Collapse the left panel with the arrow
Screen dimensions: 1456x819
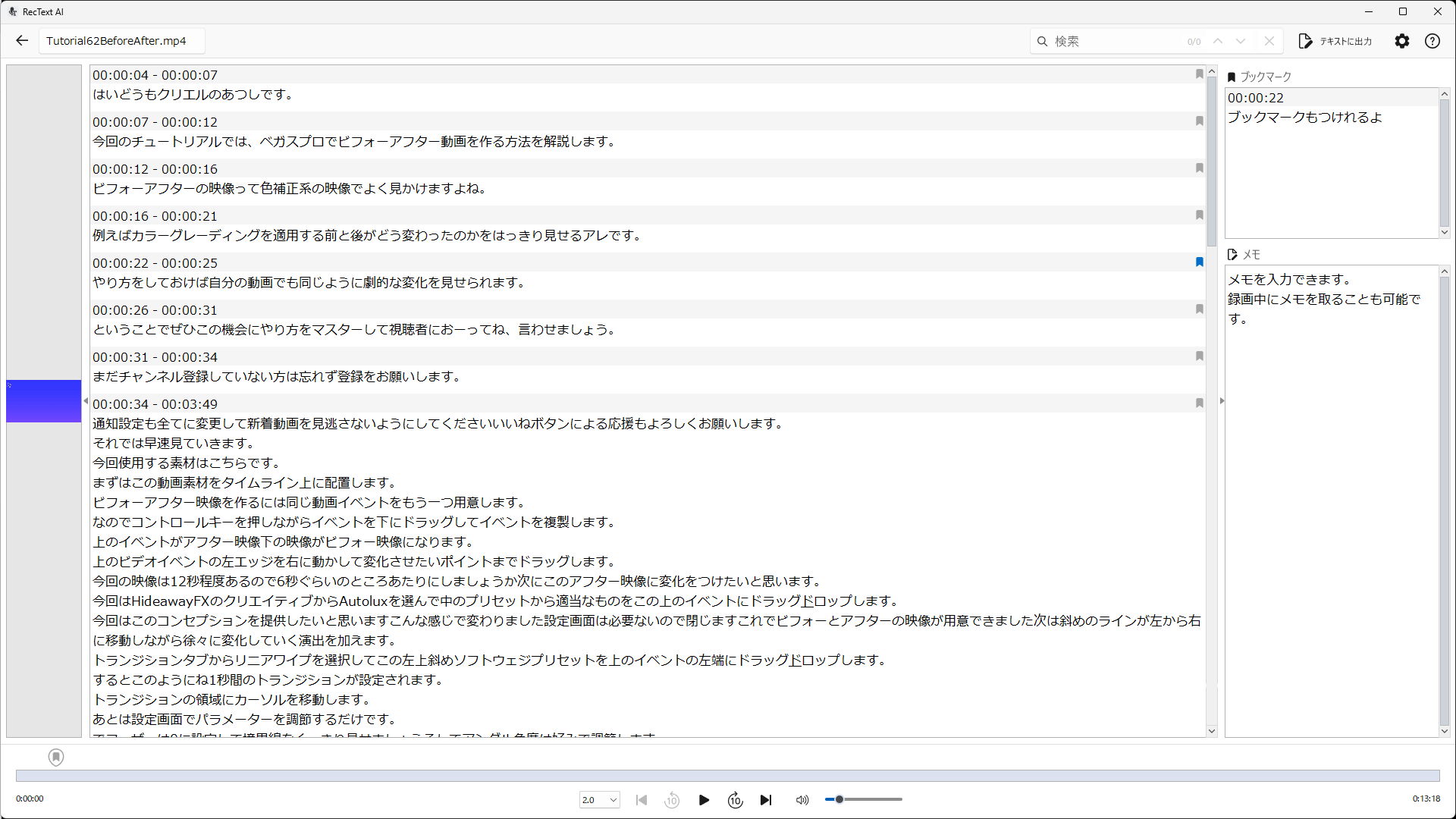pyautogui.click(x=86, y=400)
